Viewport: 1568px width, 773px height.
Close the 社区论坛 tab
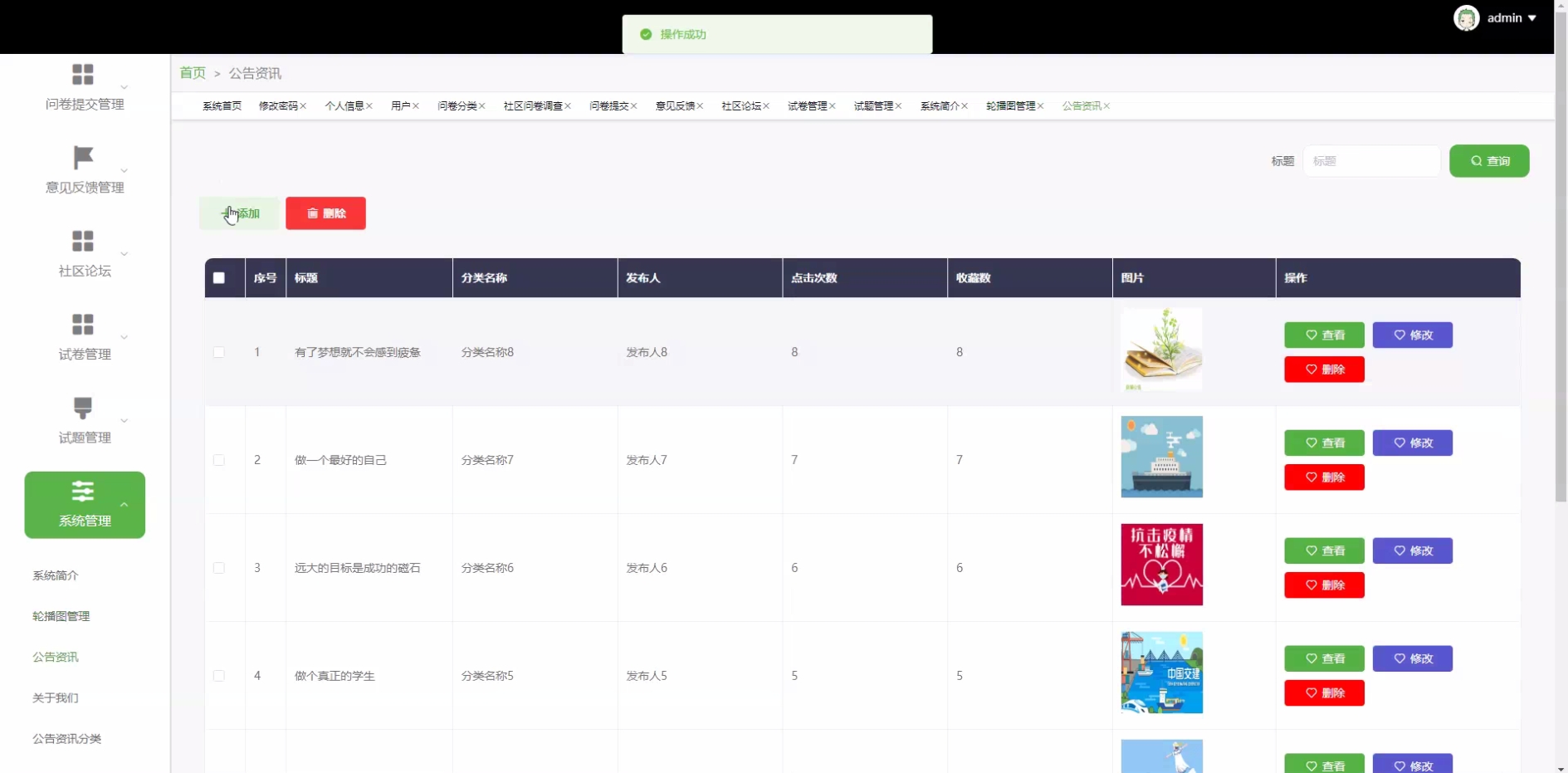[x=766, y=106]
